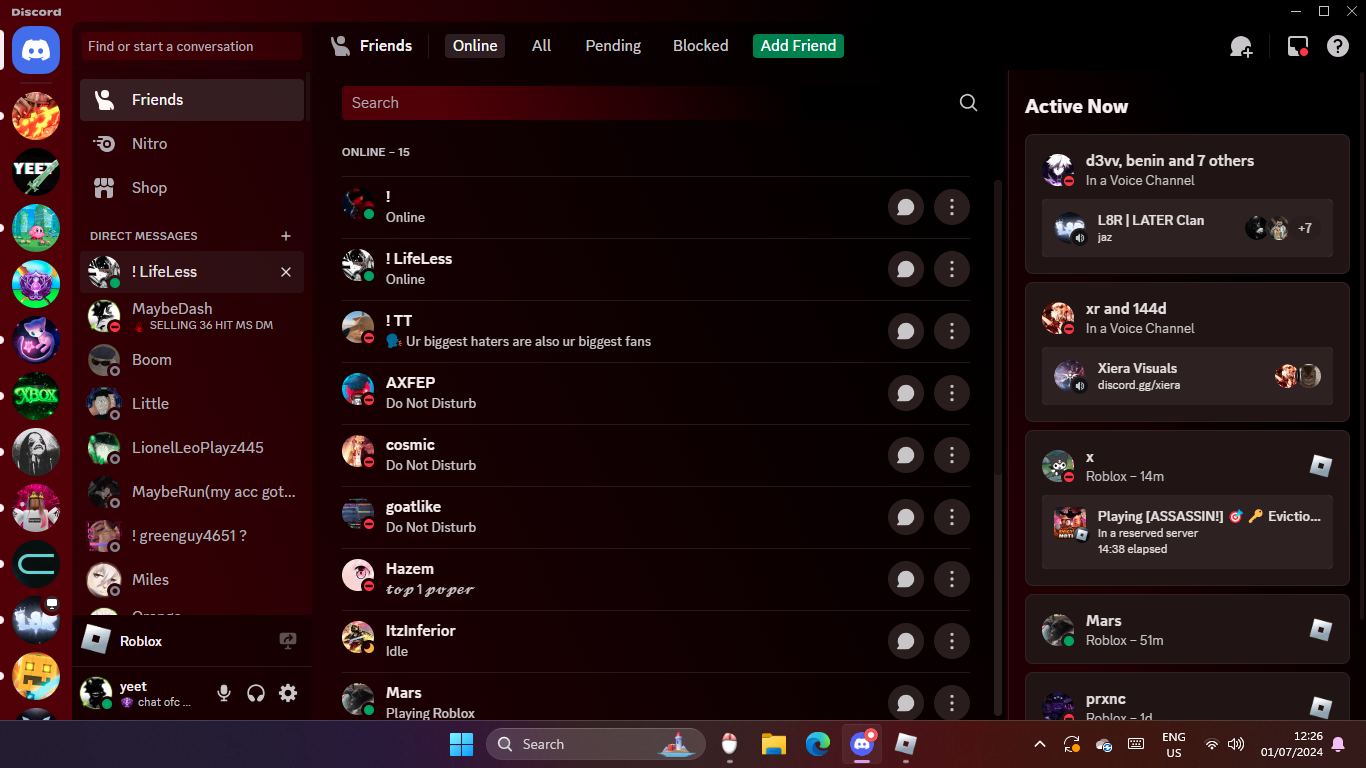Open the Boom direct message
Screen dimensions: 1366x768
pos(192,360)
